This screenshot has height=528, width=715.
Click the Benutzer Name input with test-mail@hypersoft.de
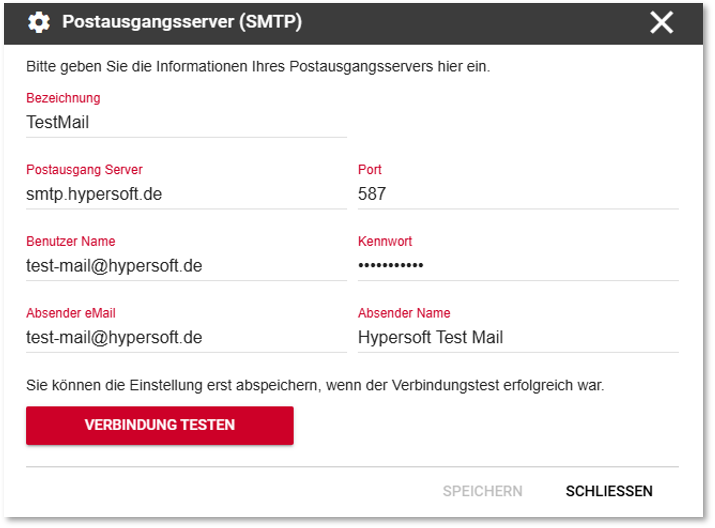click(x=187, y=265)
